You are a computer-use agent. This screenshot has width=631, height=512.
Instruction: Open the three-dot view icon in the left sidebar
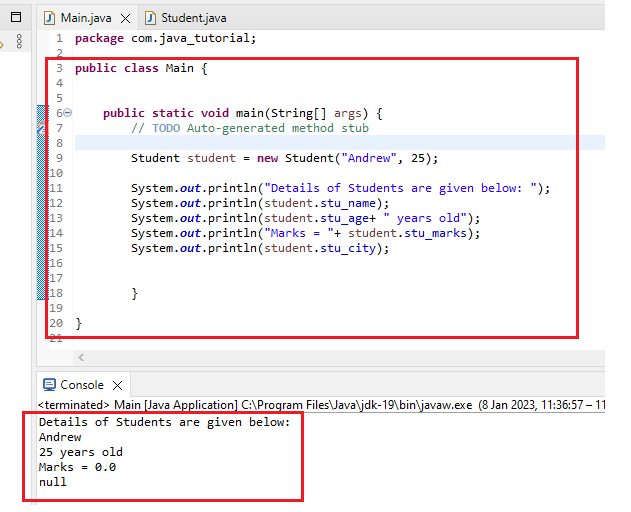click(19, 41)
